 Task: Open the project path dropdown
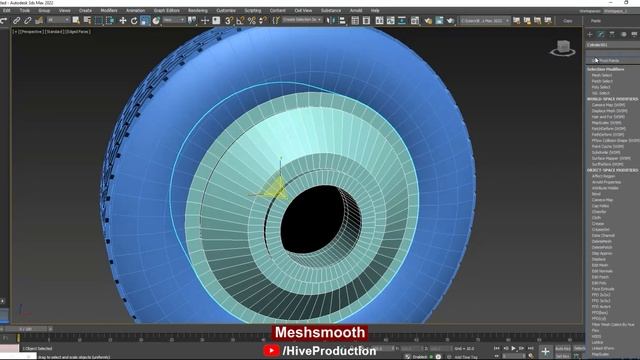click(485, 20)
